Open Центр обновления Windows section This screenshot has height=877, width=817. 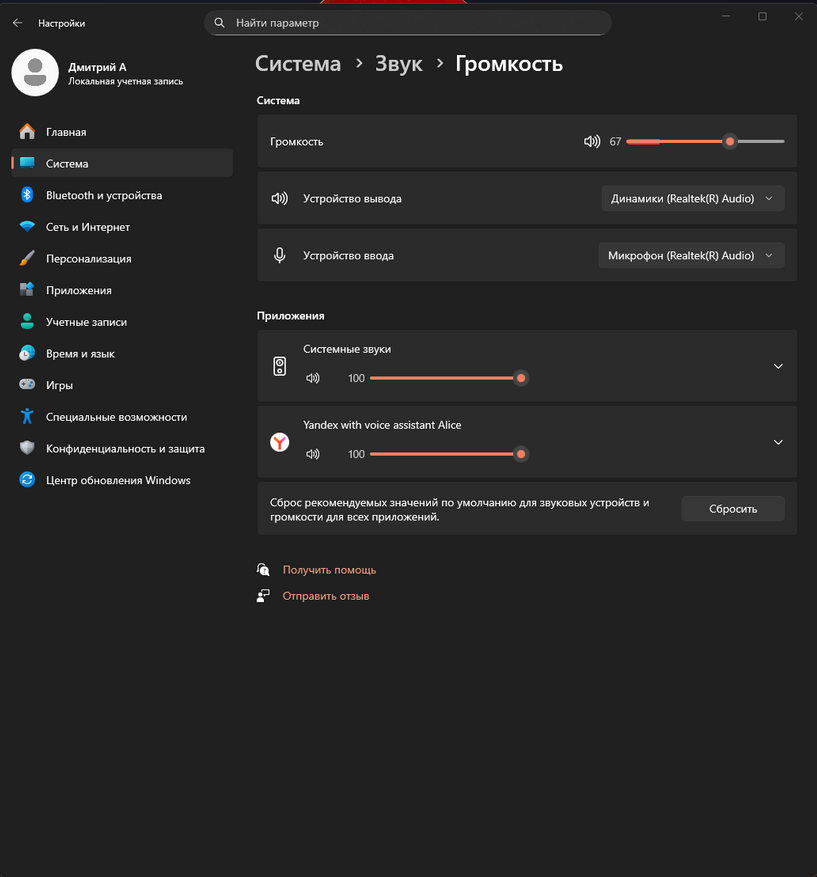117,480
